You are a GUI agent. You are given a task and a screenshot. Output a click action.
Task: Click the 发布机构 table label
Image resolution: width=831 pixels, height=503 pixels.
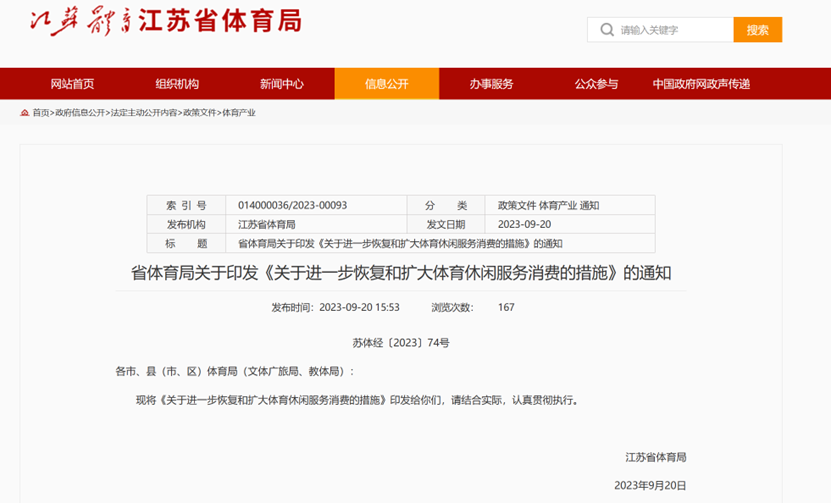tap(186, 224)
